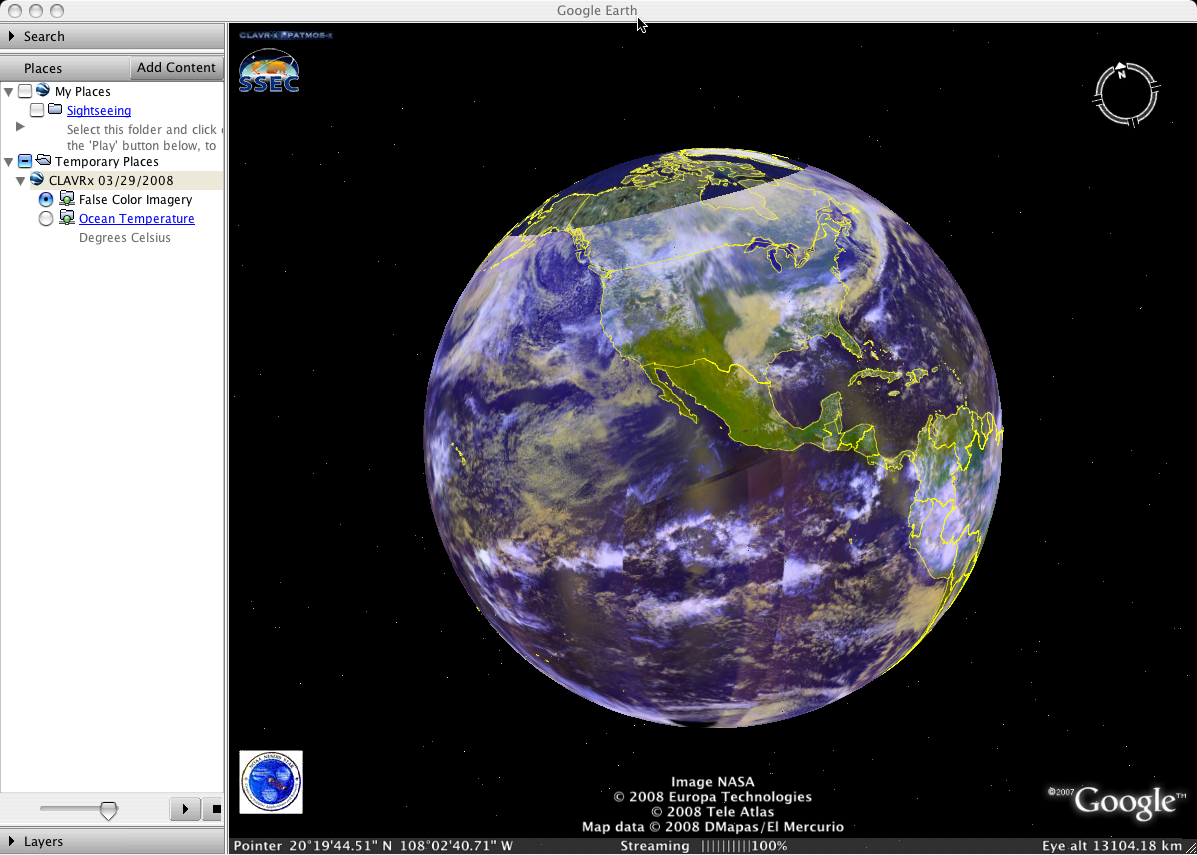Click the Degrees Celsius description text
This screenshot has height=855, width=1197.
124,237
